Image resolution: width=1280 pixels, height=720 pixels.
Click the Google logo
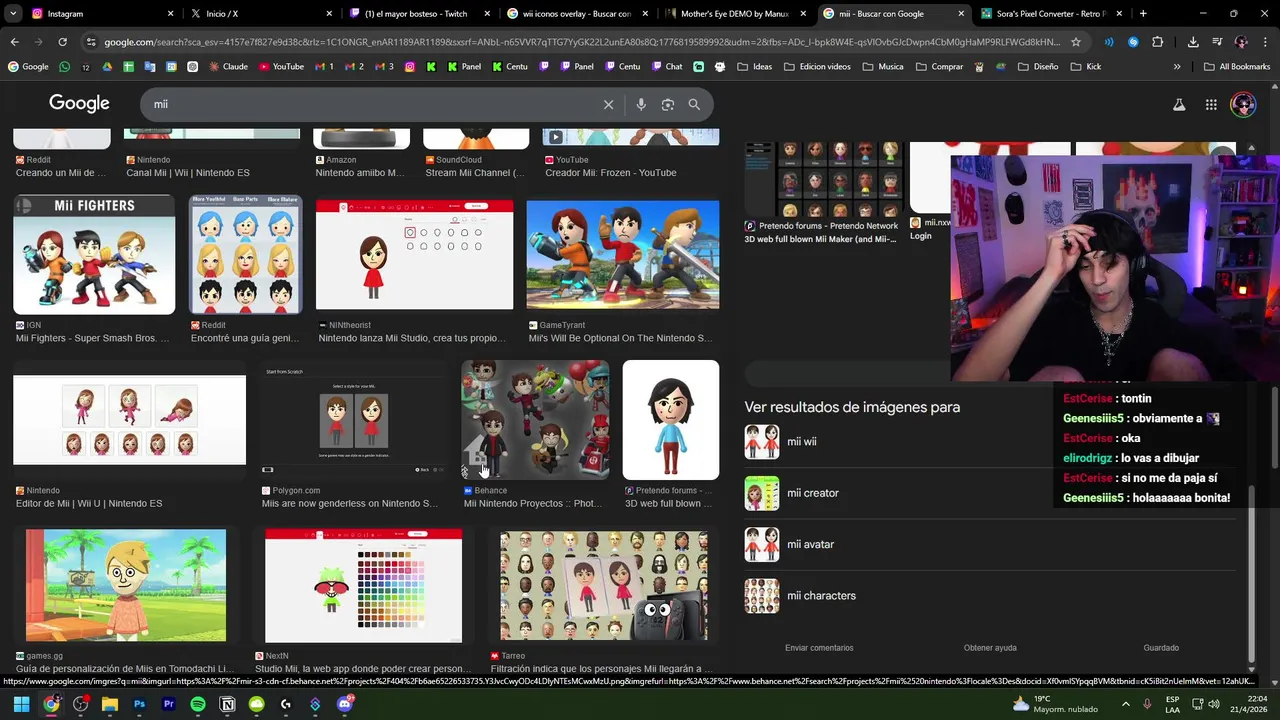(79, 104)
